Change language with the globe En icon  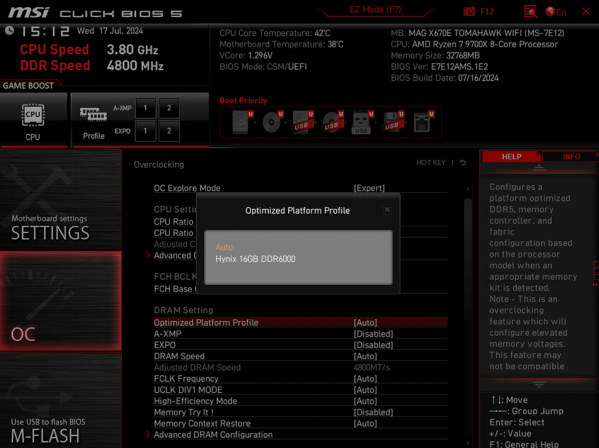coord(556,12)
